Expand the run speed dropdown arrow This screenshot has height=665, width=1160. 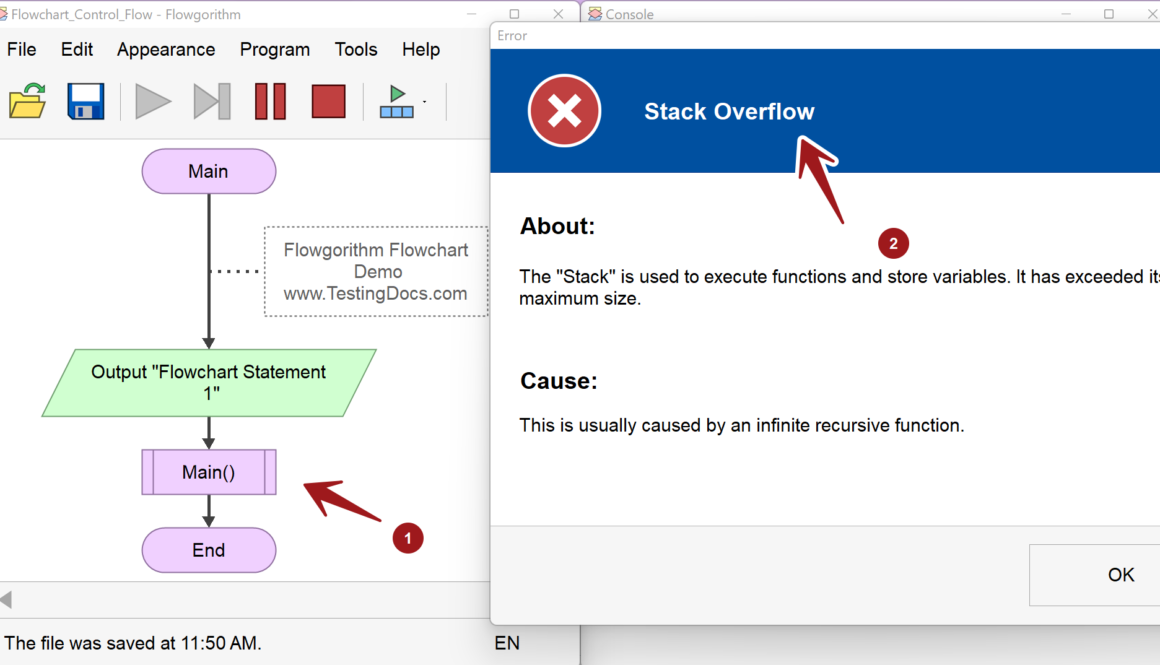point(425,102)
